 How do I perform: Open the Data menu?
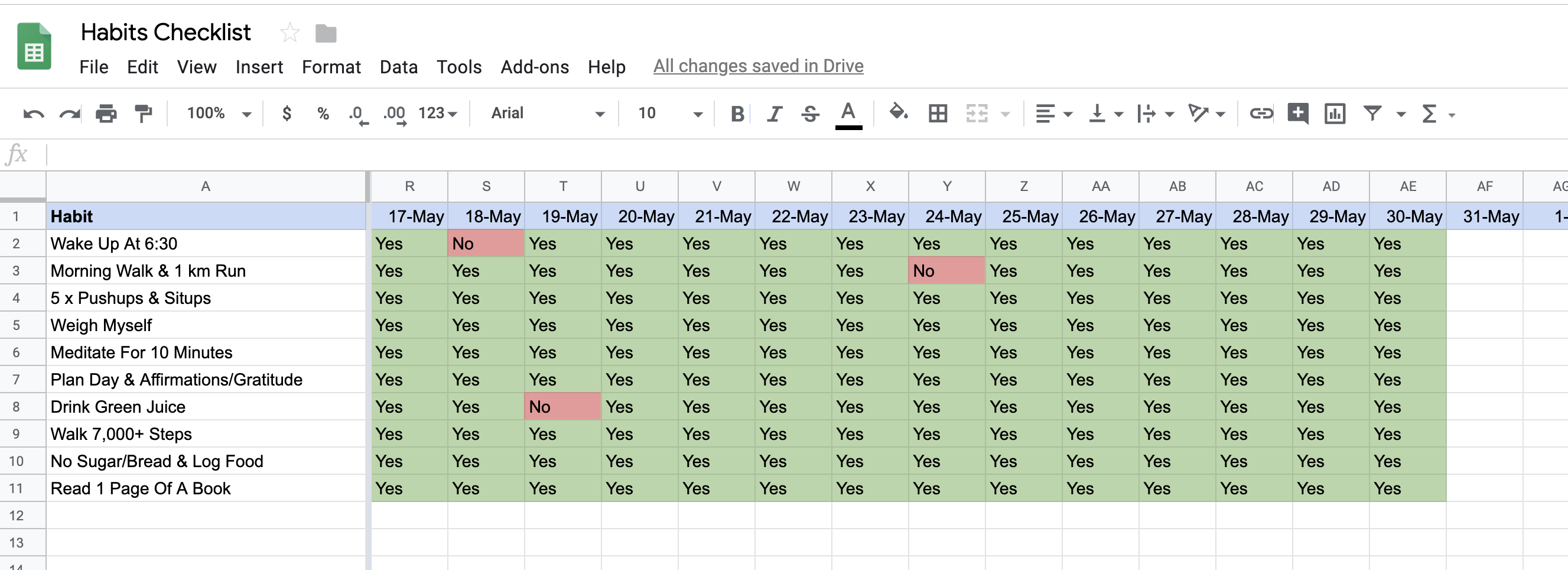399,67
